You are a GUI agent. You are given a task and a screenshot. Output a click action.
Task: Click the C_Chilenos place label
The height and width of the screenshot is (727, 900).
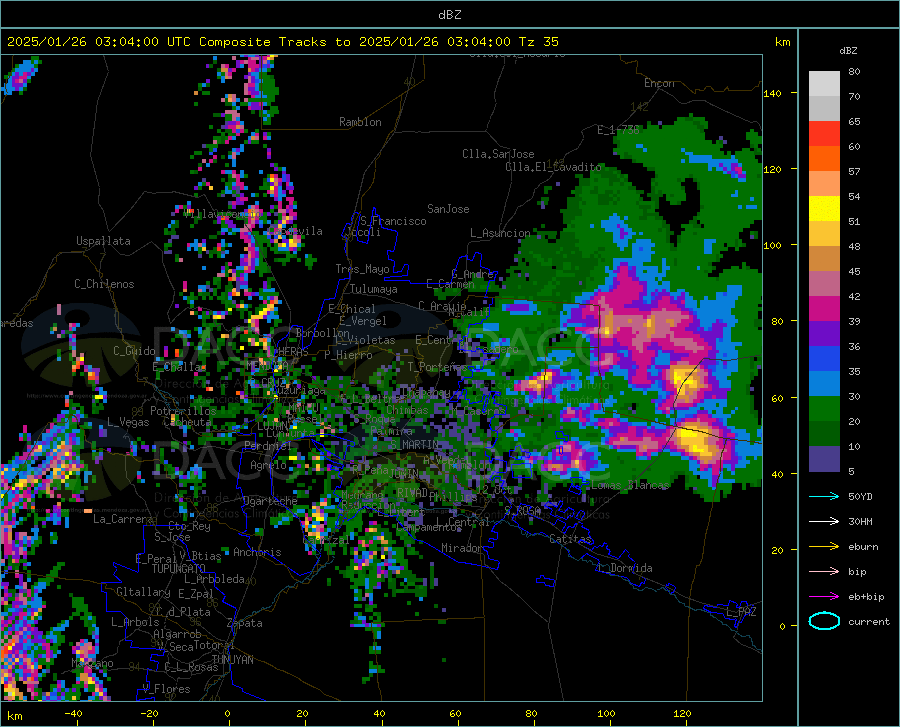point(104,284)
